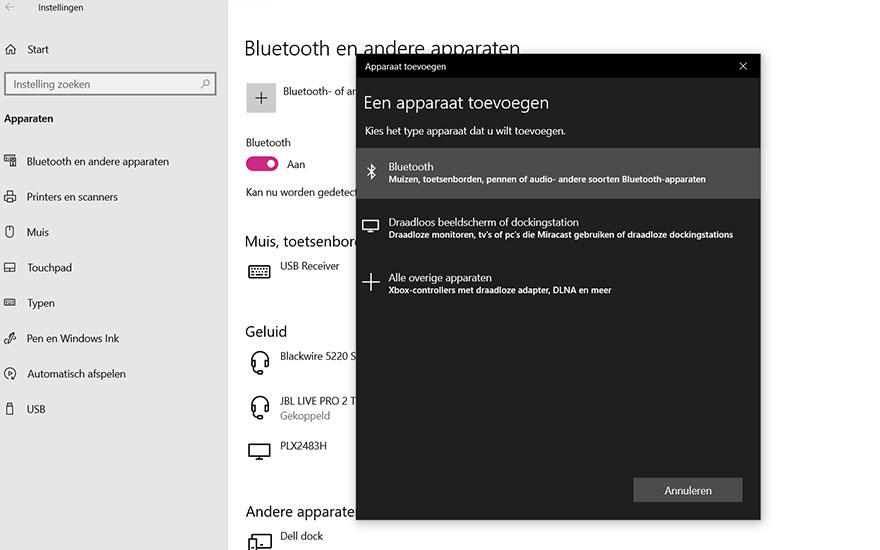Image resolution: width=880 pixels, height=550 pixels.
Task: Open the Start home page
Action: coord(38,49)
